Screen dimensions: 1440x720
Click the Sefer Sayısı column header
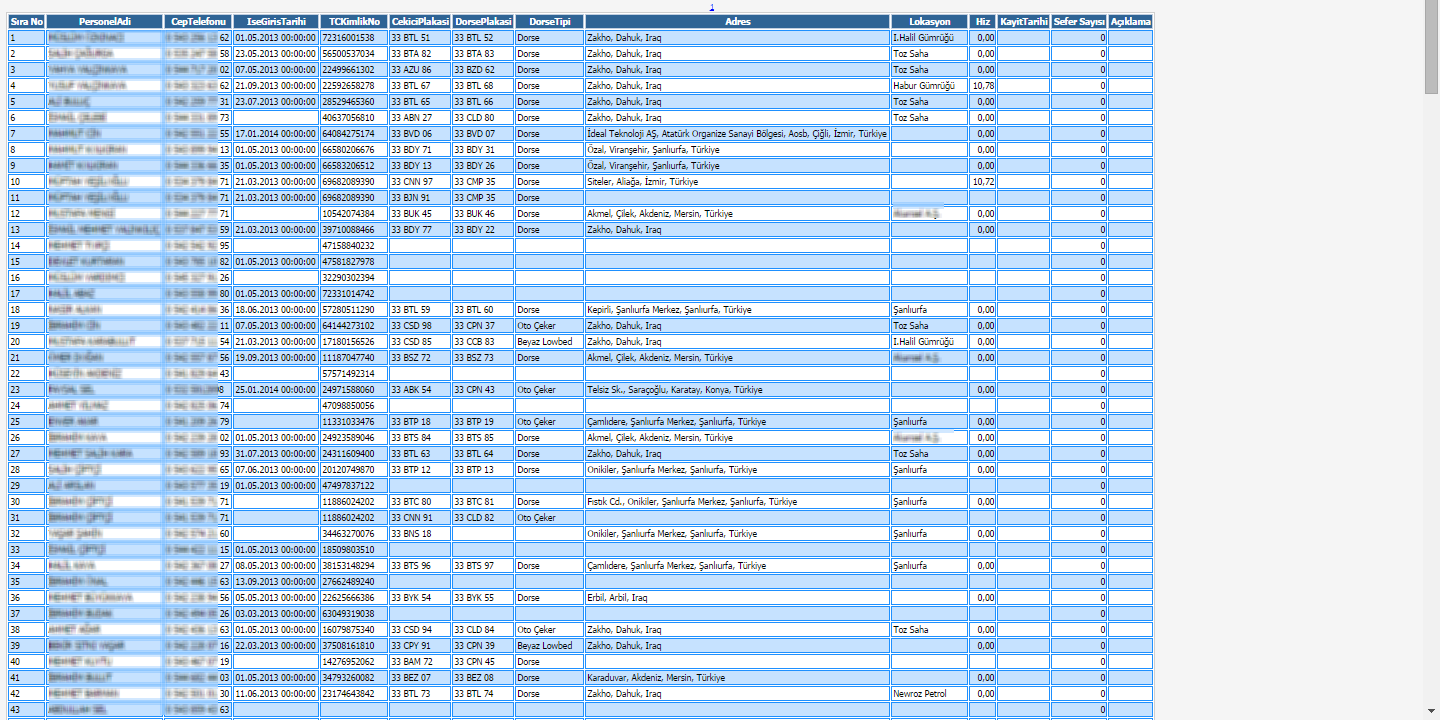(x=1079, y=22)
